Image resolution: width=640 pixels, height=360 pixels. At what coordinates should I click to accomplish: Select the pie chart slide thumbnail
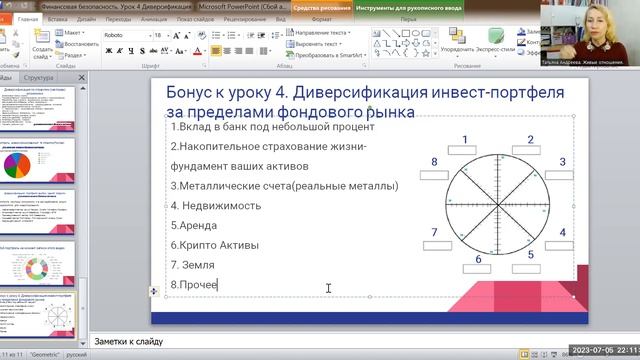(37, 161)
